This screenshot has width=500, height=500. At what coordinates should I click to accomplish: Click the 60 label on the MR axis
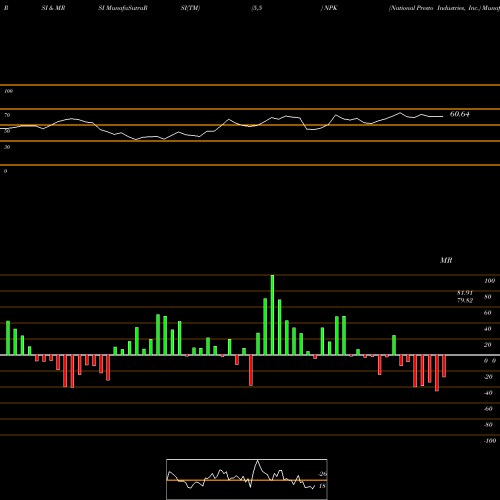click(487, 313)
